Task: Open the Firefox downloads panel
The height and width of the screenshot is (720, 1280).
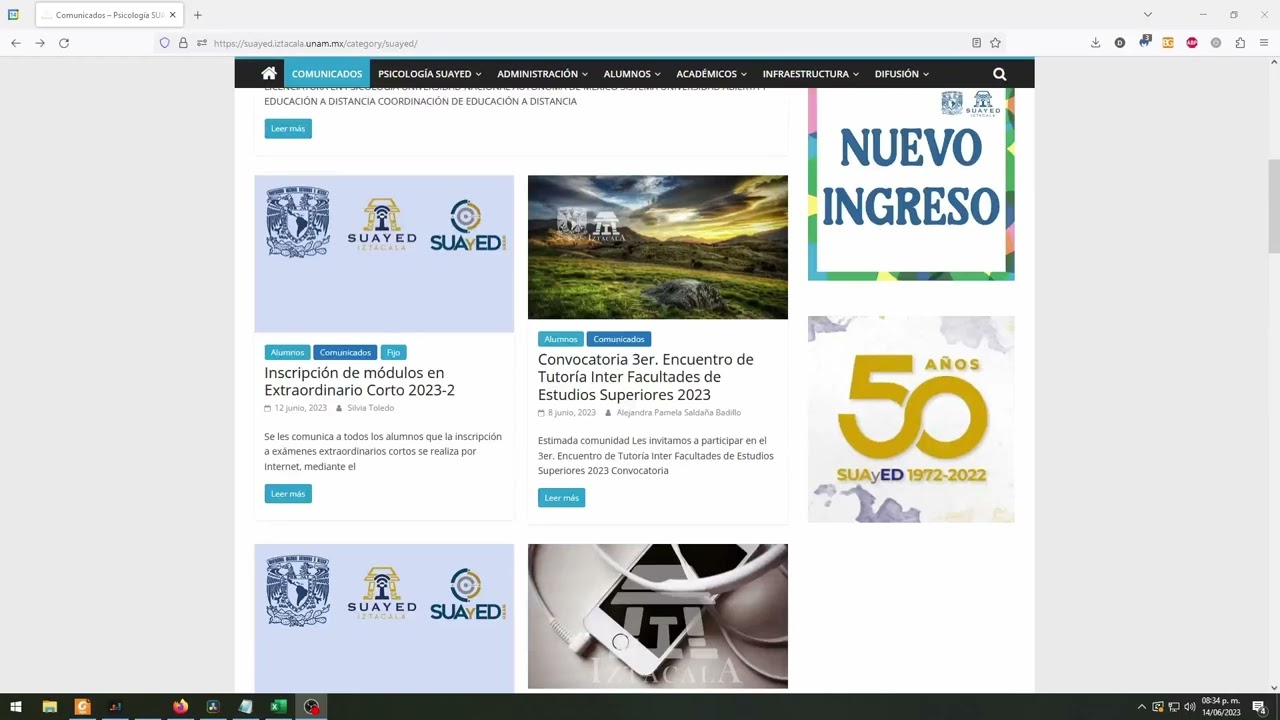Action: [x=1095, y=43]
